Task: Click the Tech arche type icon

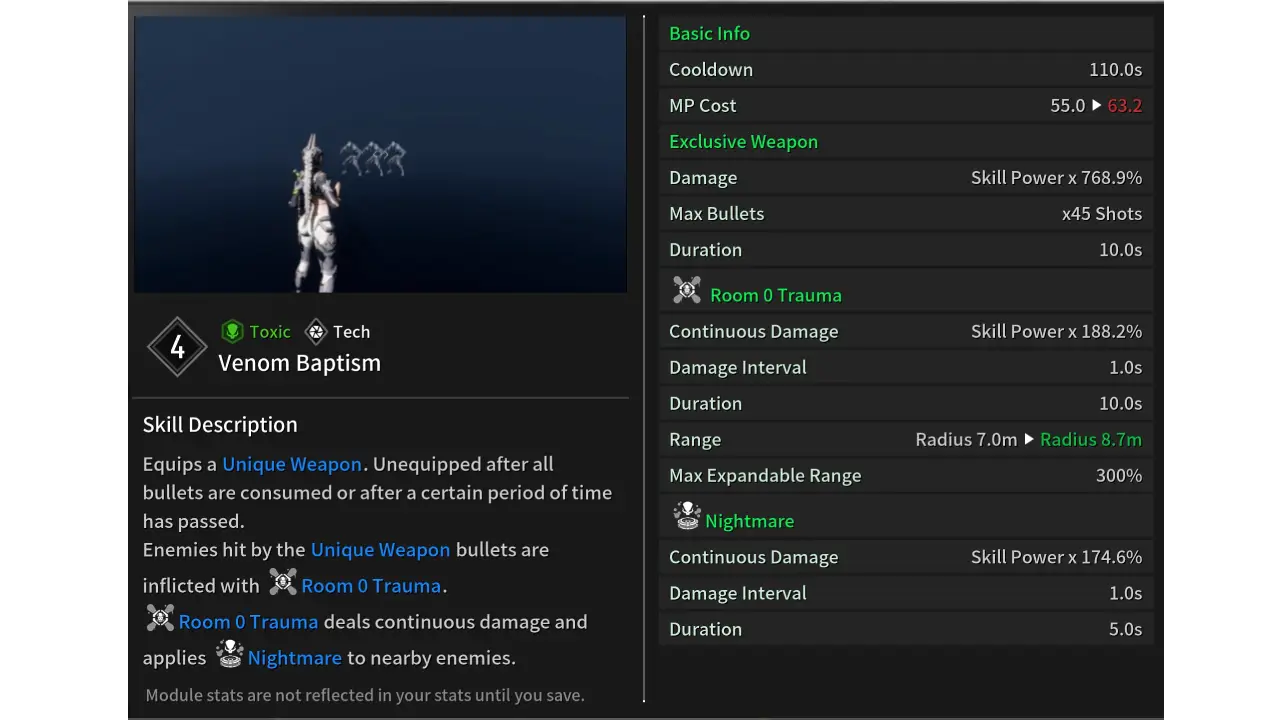Action: point(315,331)
